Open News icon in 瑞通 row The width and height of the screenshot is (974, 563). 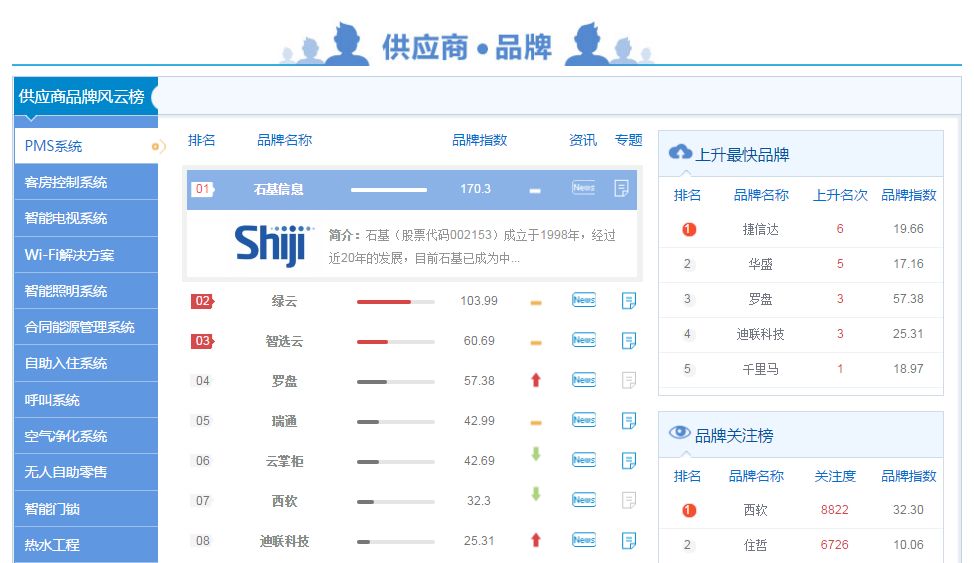[x=584, y=420]
